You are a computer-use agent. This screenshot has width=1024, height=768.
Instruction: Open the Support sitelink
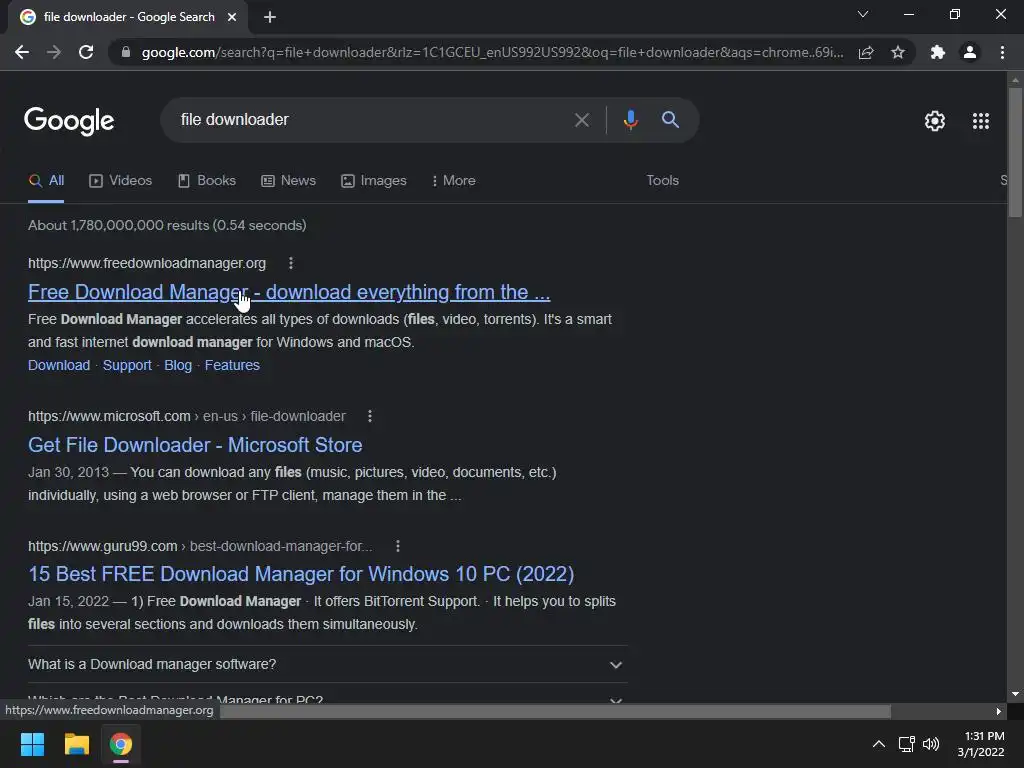[127, 365]
